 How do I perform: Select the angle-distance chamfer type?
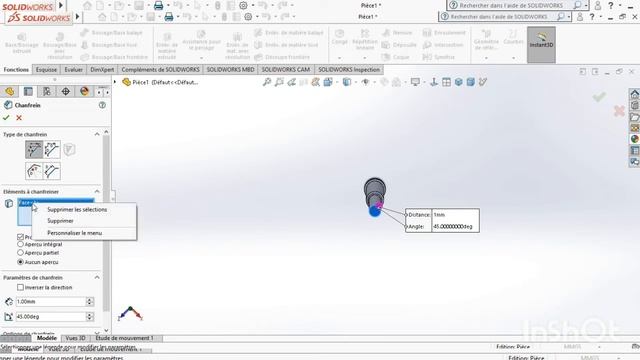[34, 150]
